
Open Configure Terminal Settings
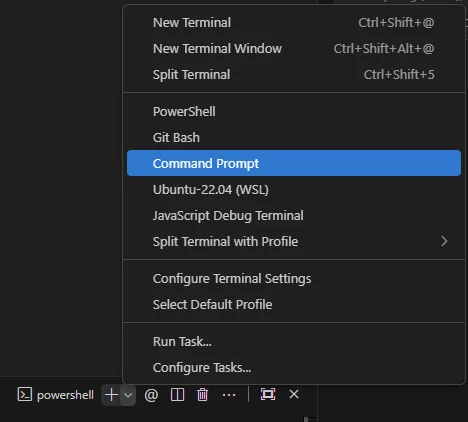click(x=294, y=279)
